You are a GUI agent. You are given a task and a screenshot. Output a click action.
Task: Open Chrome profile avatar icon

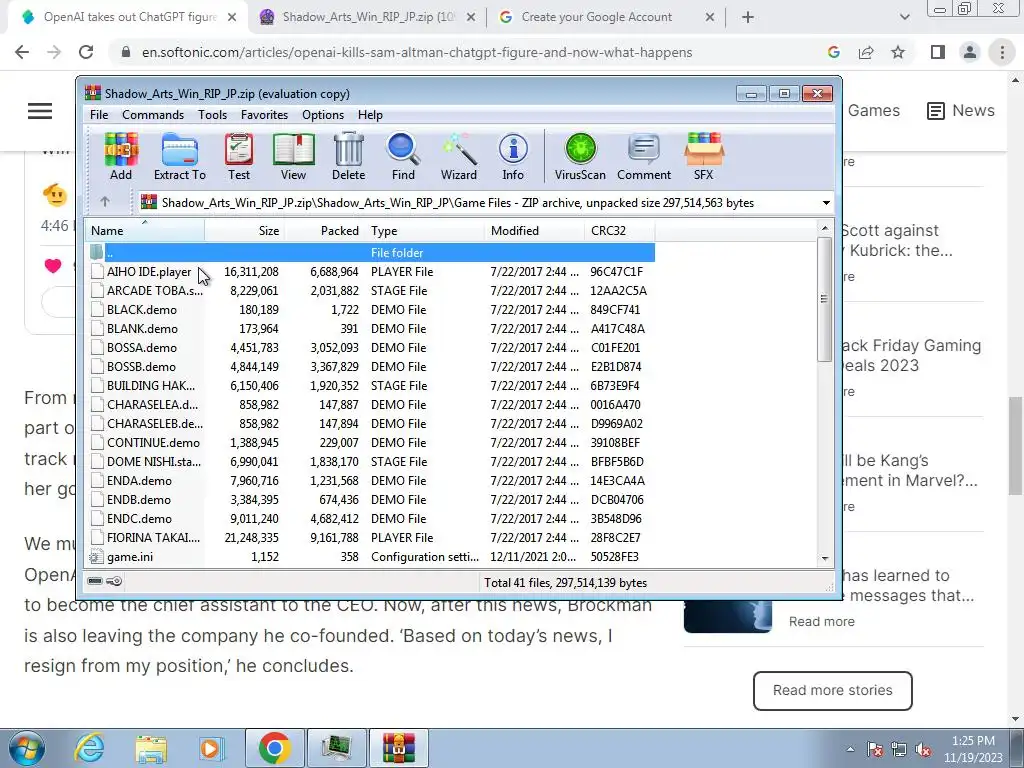pos(970,52)
